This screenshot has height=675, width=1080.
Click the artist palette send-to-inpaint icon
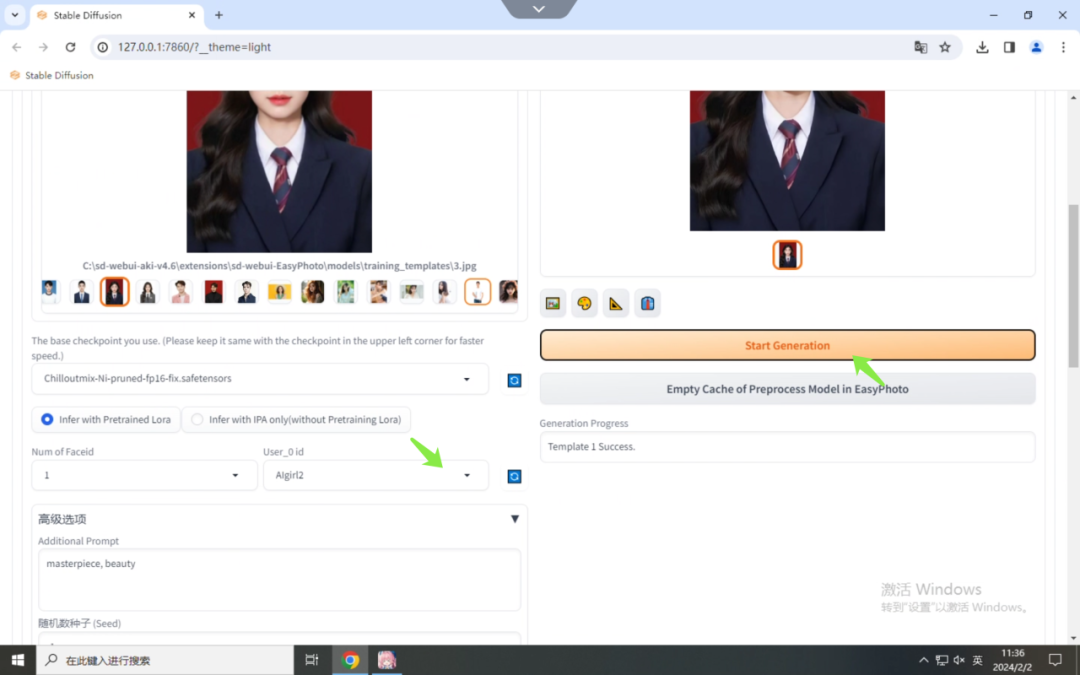(584, 303)
